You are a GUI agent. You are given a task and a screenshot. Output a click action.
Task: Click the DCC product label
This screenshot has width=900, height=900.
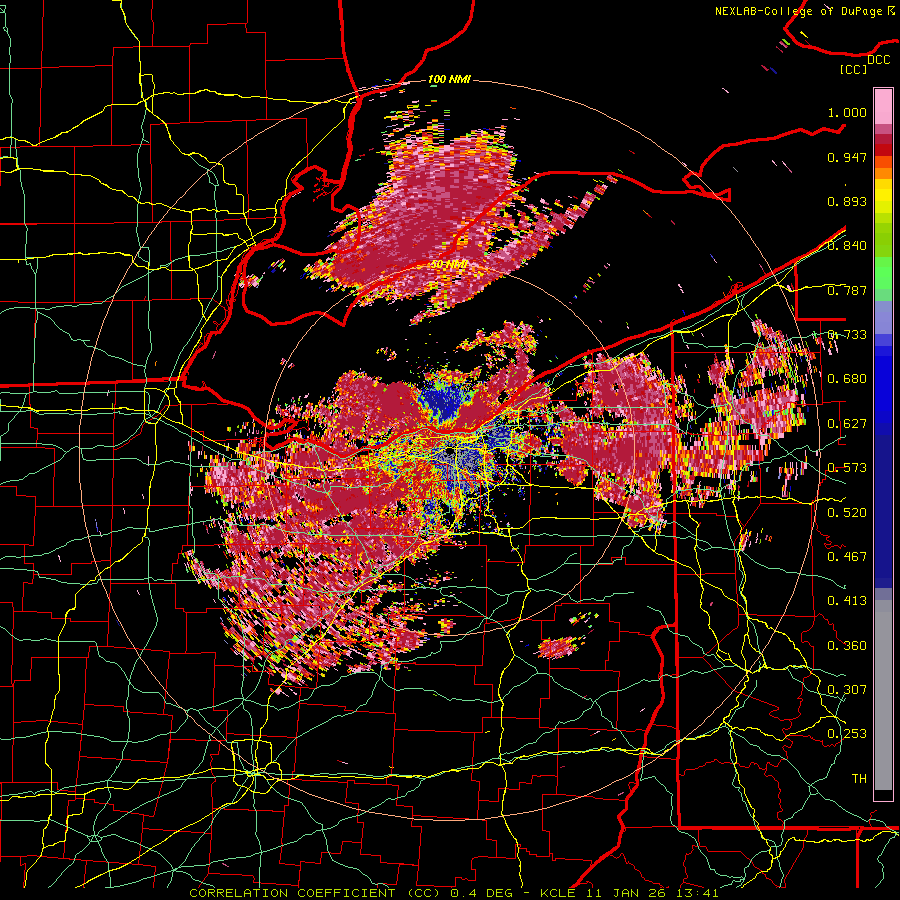[x=878, y=60]
